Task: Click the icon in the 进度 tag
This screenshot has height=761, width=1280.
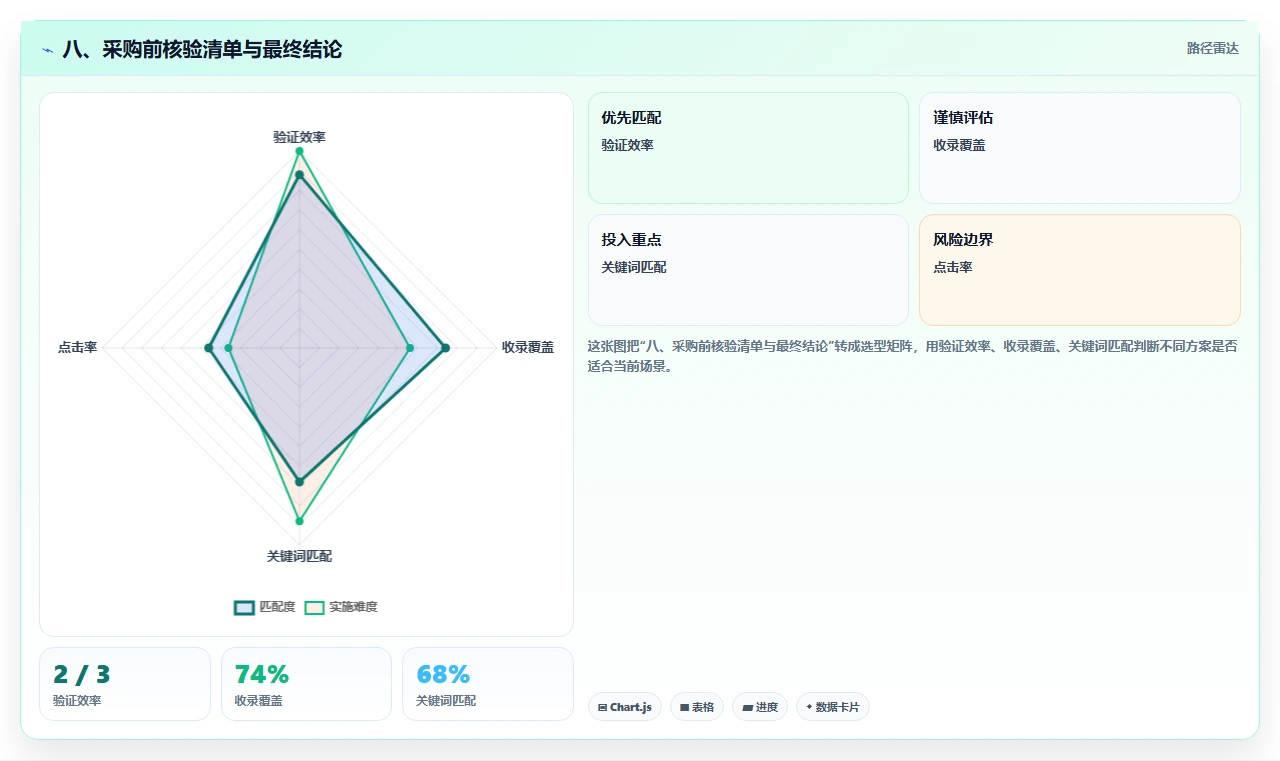Action: coord(747,707)
